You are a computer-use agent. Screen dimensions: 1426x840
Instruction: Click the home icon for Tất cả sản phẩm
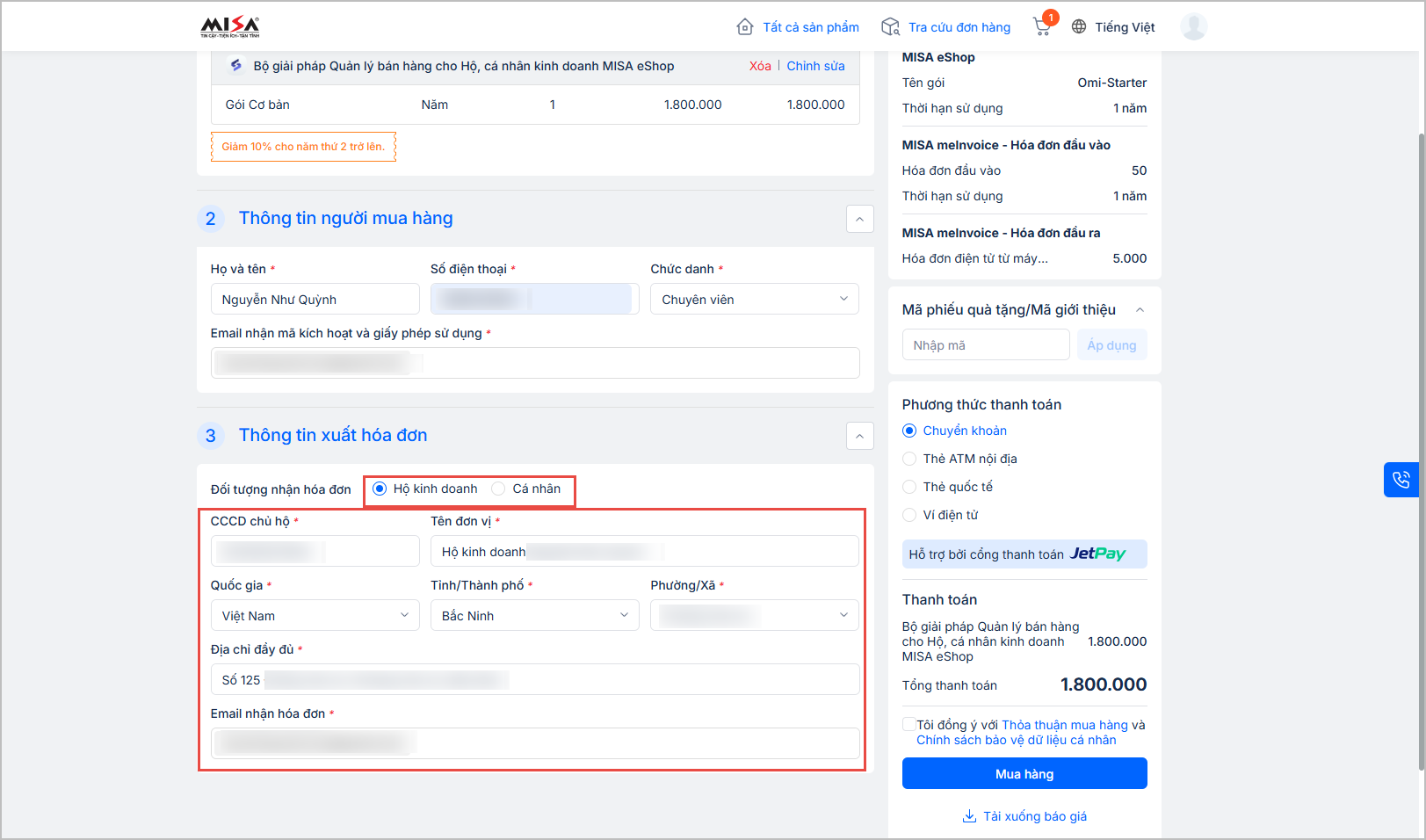(x=745, y=27)
